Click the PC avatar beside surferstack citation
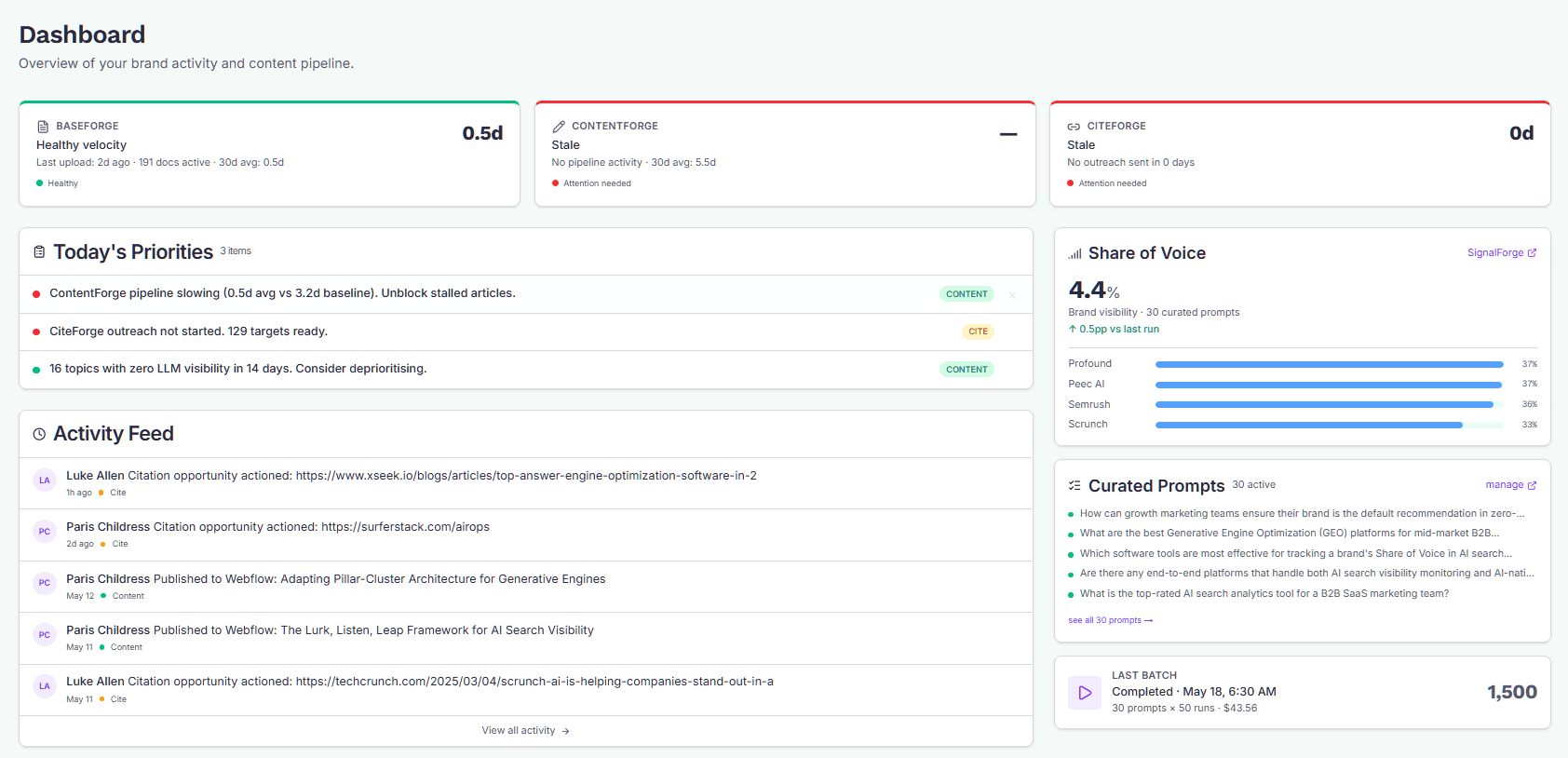 pyautogui.click(x=45, y=532)
